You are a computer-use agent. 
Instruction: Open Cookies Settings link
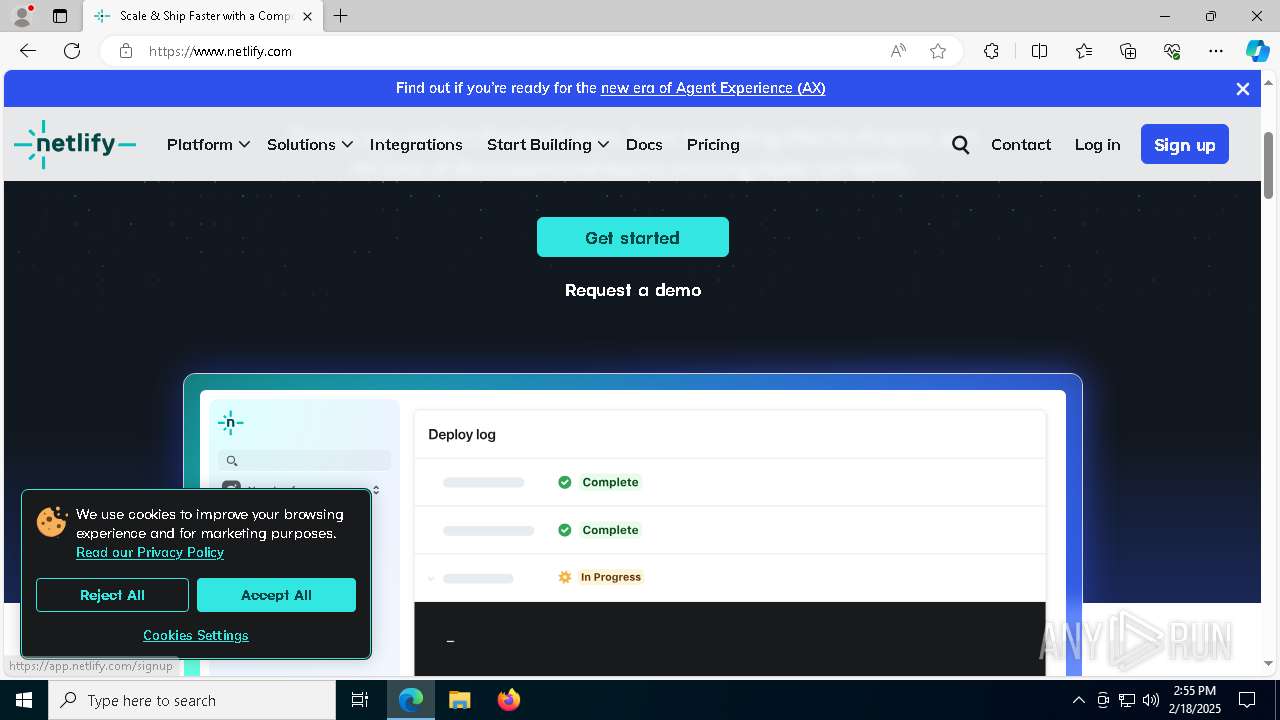(x=196, y=635)
